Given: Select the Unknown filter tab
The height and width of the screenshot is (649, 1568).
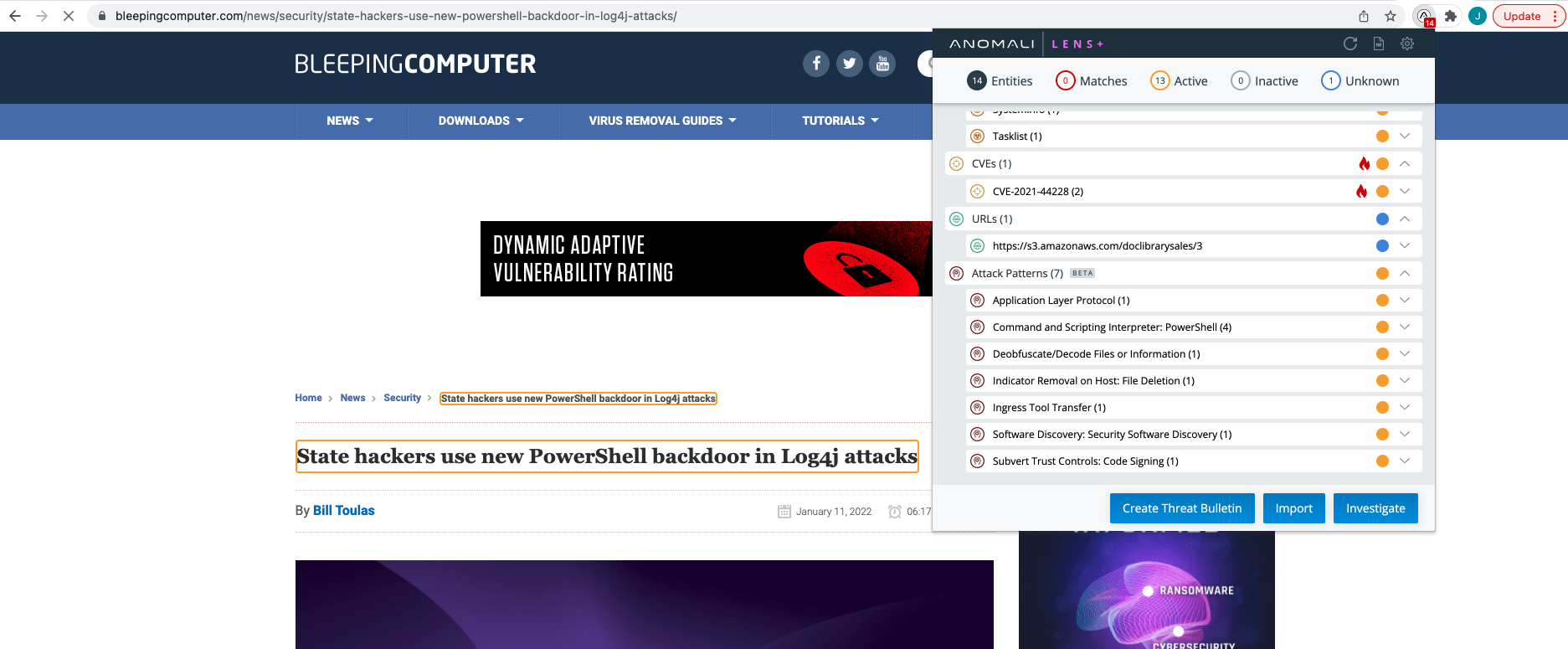Looking at the screenshot, I should tap(1360, 80).
